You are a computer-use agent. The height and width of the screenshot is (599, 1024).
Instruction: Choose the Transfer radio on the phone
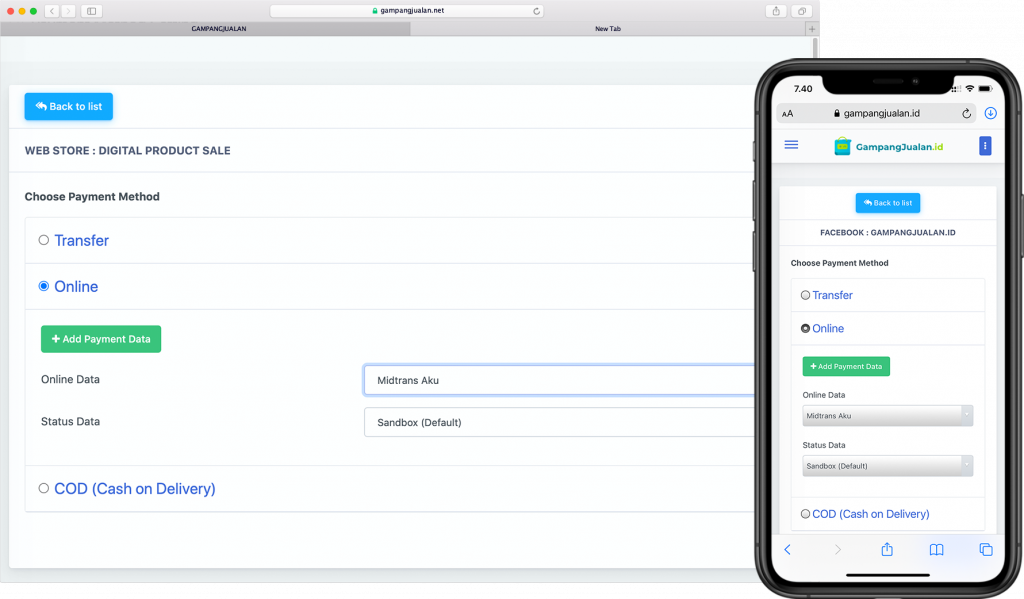(806, 295)
